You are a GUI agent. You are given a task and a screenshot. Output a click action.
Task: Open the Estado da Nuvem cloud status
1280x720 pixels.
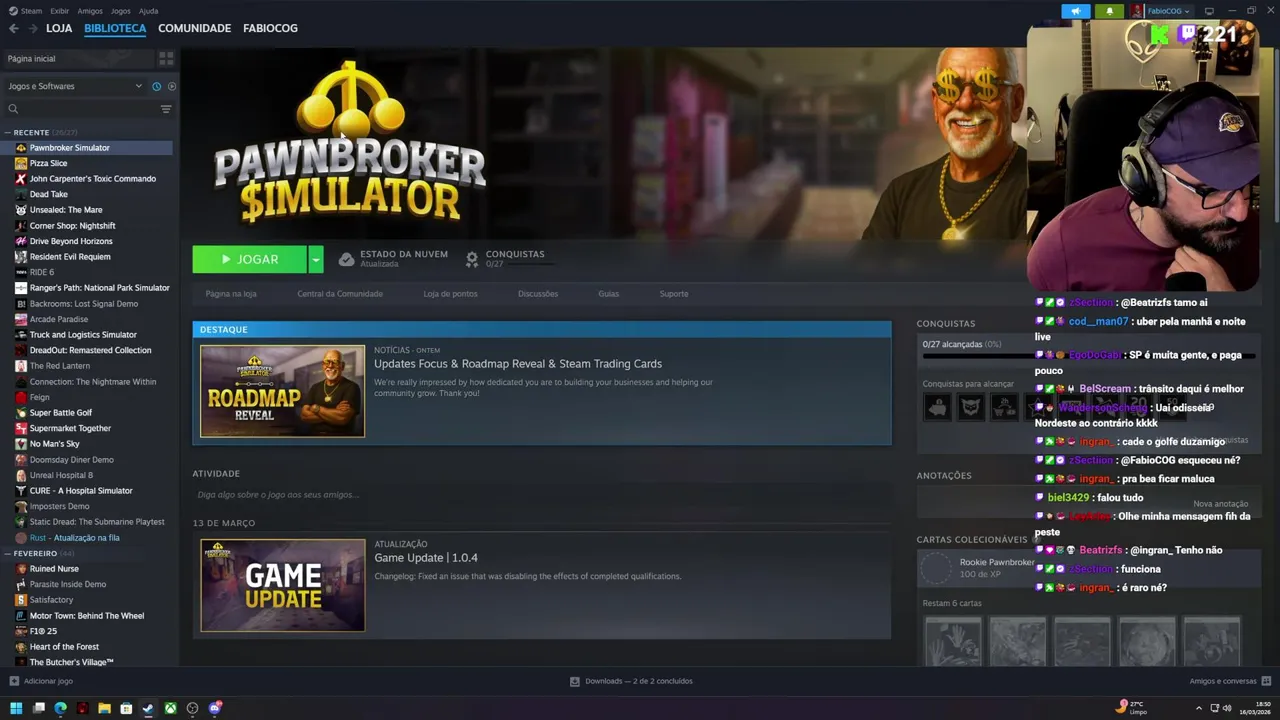[x=393, y=258]
